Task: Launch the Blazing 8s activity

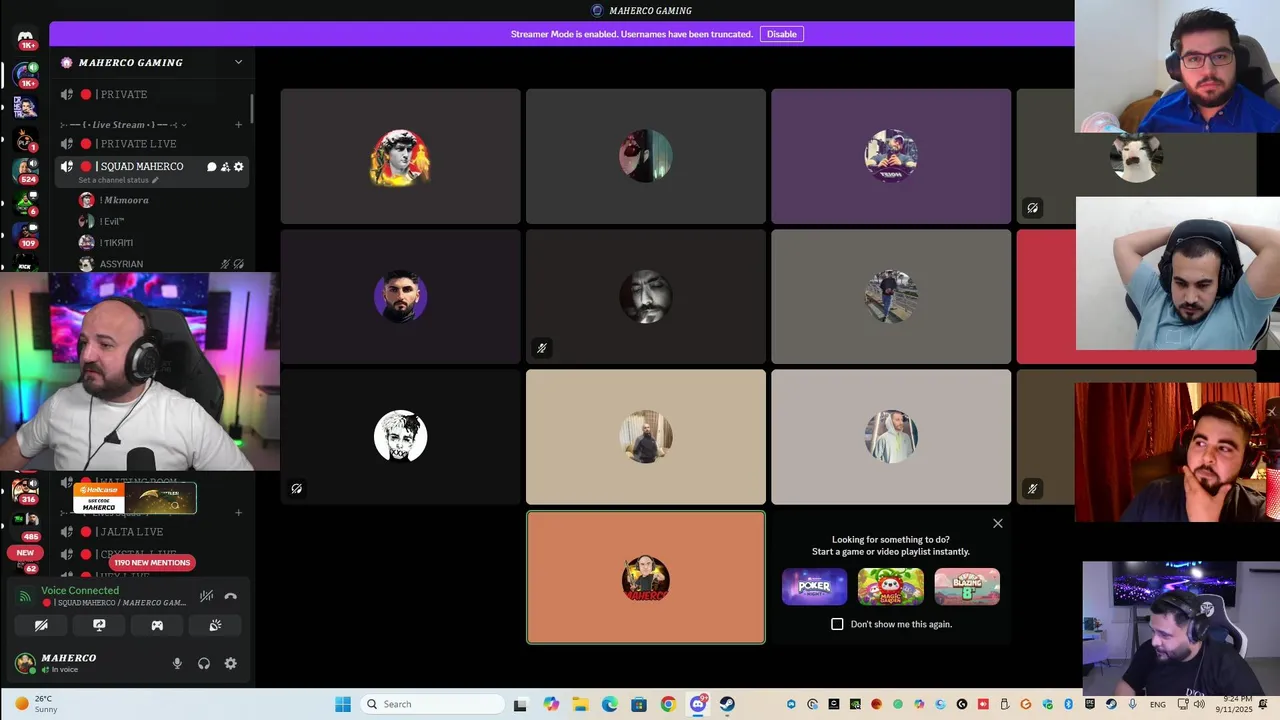Action: coord(967,586)
